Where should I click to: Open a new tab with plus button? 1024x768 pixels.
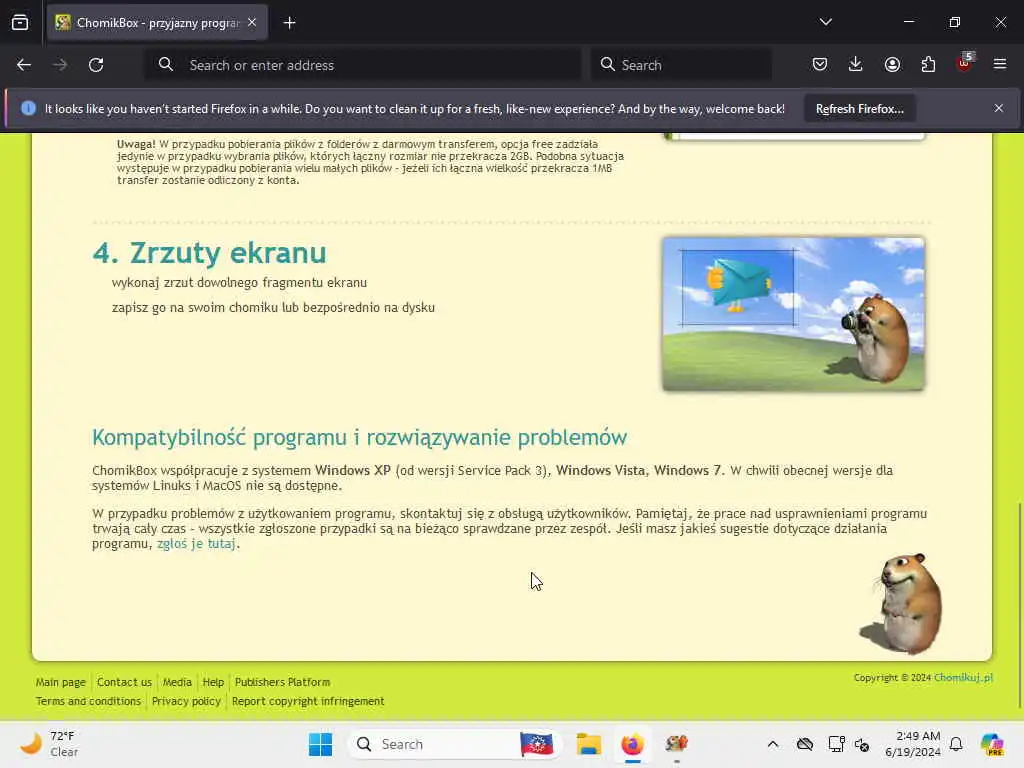pos(289,23)
